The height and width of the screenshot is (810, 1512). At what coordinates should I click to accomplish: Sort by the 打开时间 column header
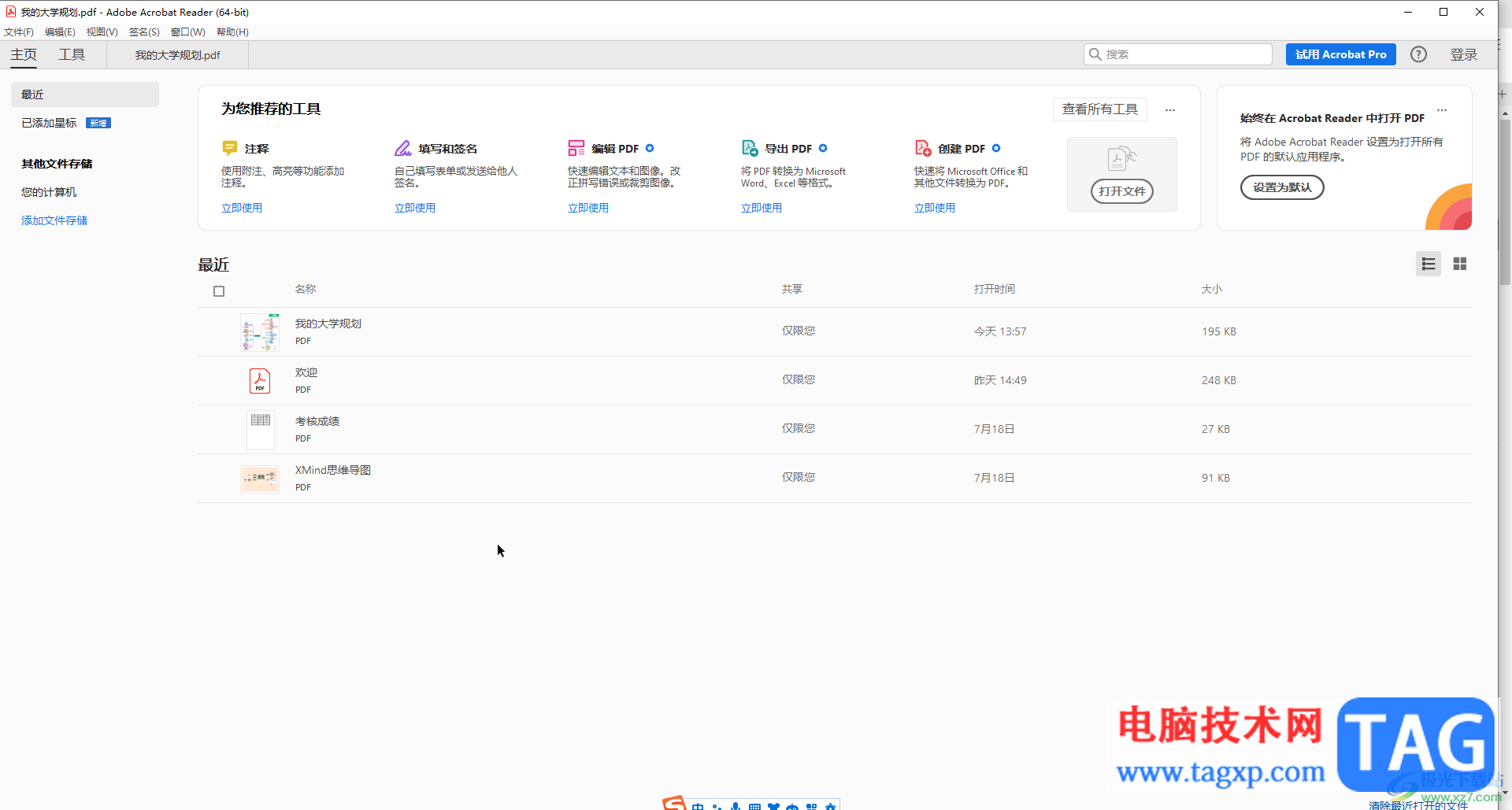pyautogui.click(x=995, y=289)
